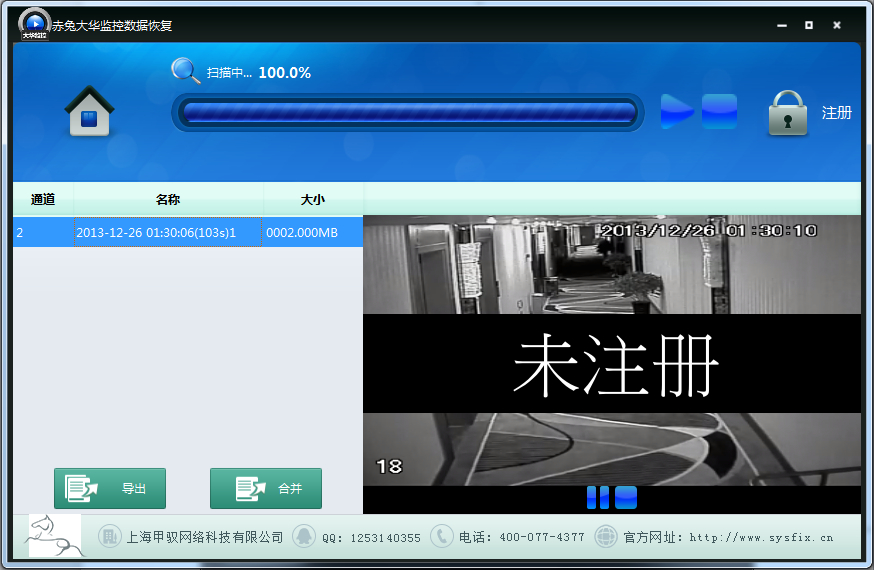Screen dimensions: 874x570
Task: Click the Home icon
Action: coord(90,111)
